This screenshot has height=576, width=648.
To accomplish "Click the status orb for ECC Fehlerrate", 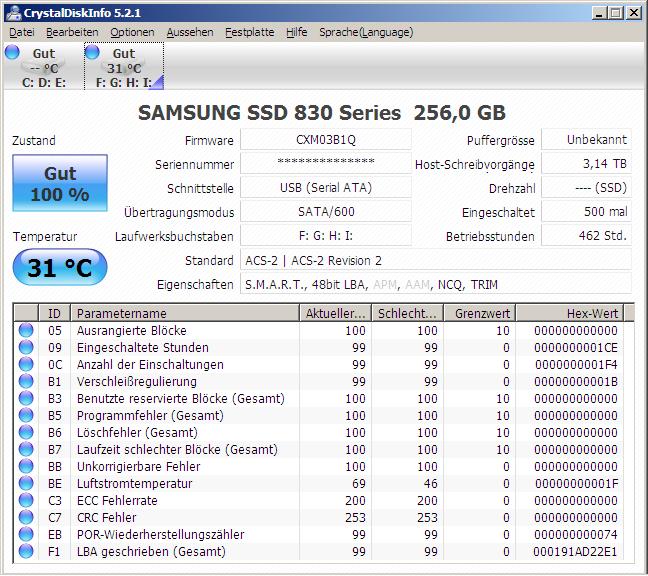I will (x=26, y=500).
